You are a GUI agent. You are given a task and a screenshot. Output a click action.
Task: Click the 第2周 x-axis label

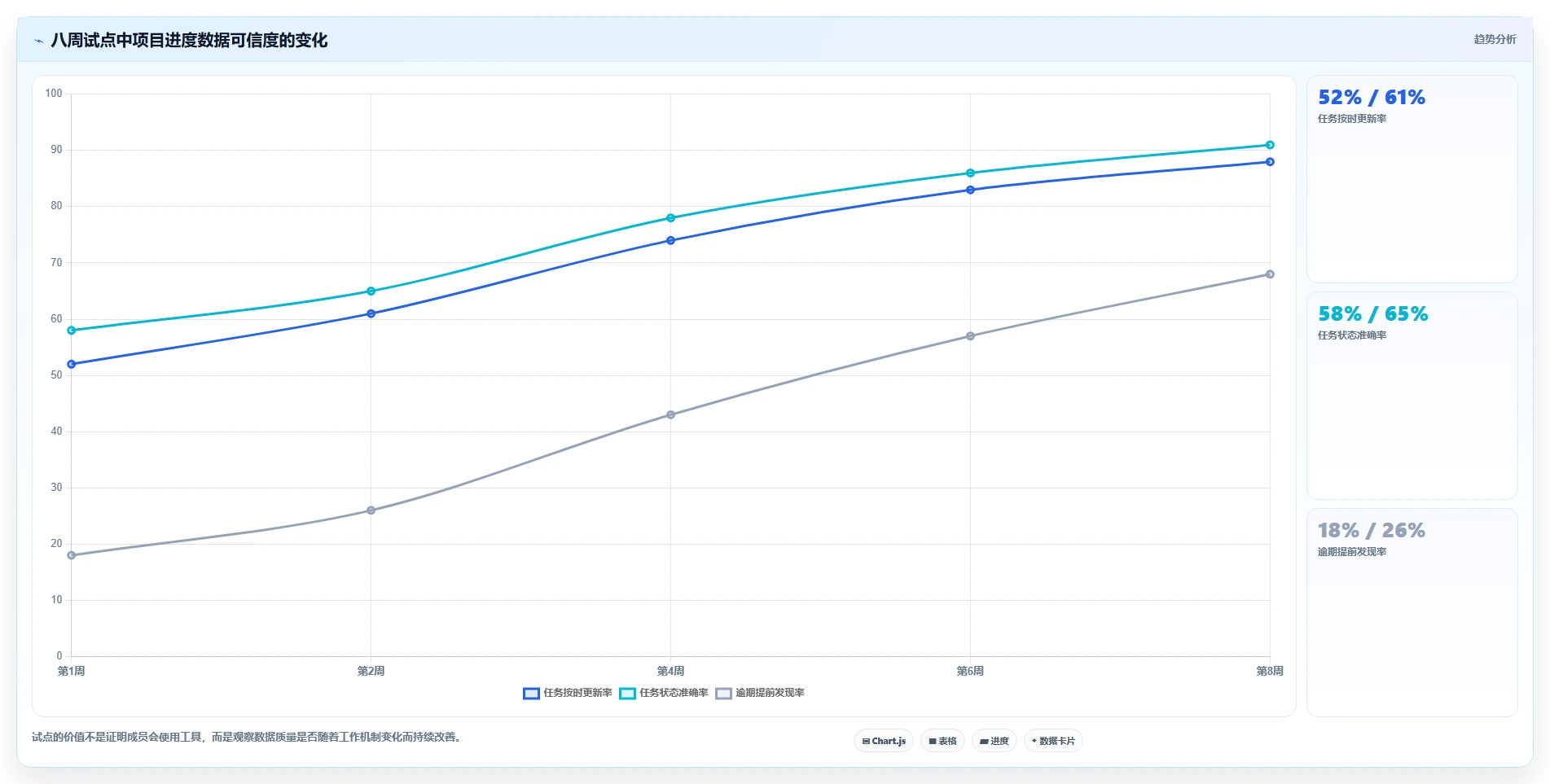tap(371, 671)
